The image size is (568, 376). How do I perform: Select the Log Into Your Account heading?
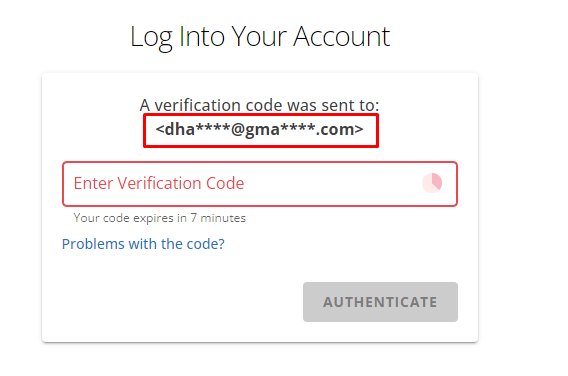(x=260, y=37)
